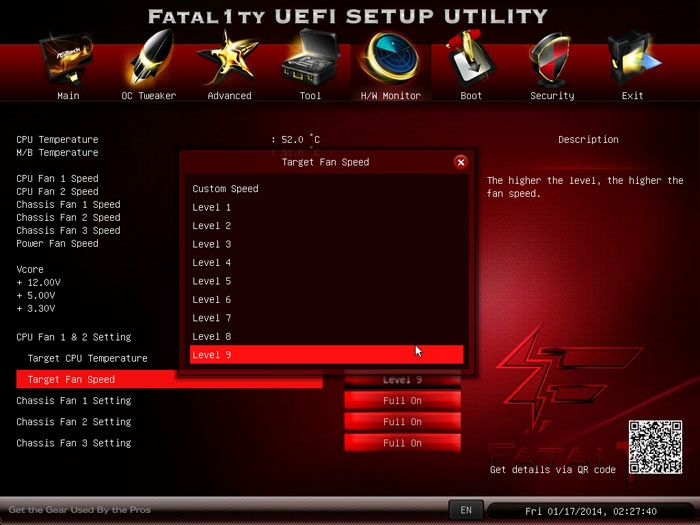Select Level 1 fan speed
Image resolution: width=700 pixels, height=525 pixels.
(326, 207)
